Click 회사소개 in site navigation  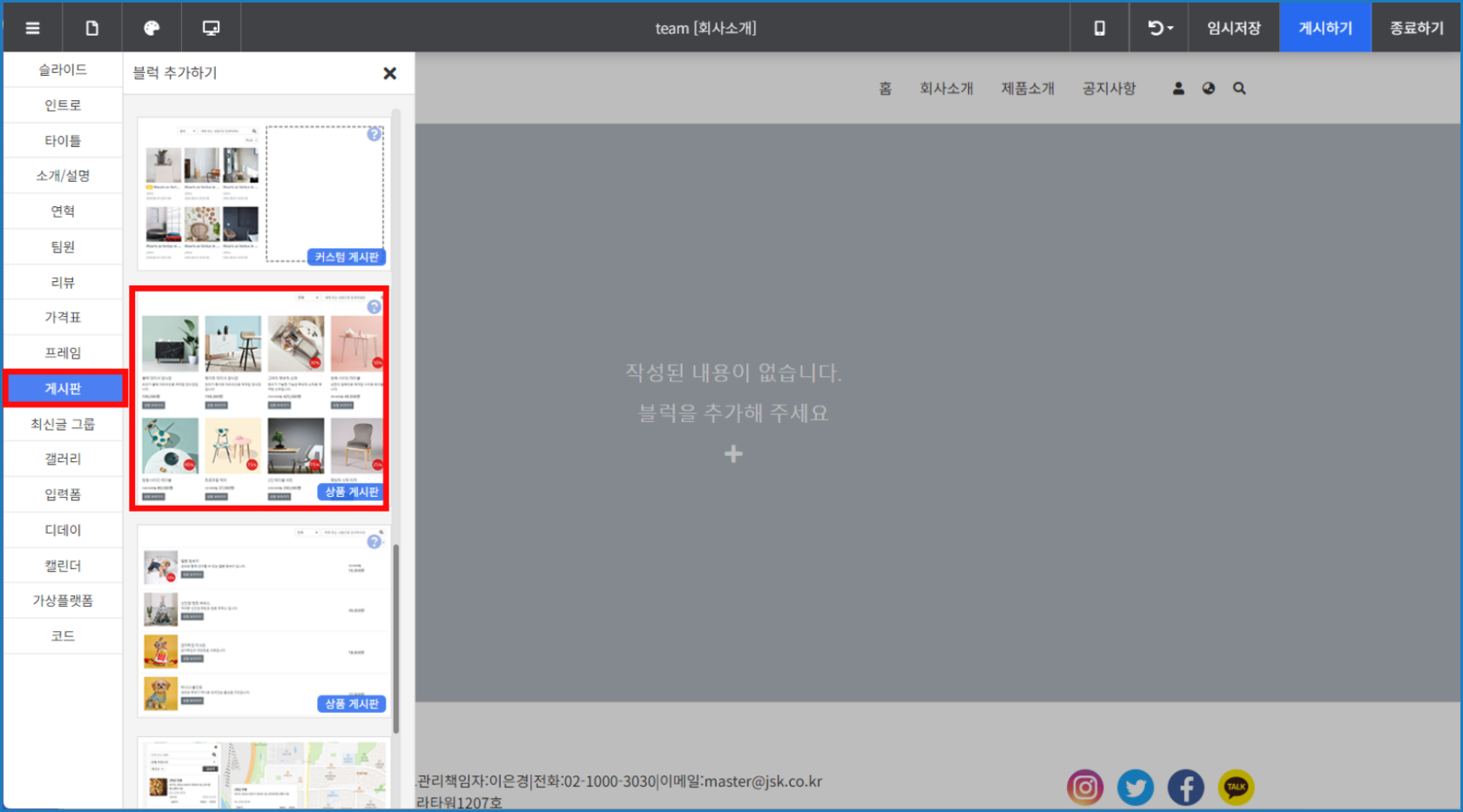click(x=946, y=89)
